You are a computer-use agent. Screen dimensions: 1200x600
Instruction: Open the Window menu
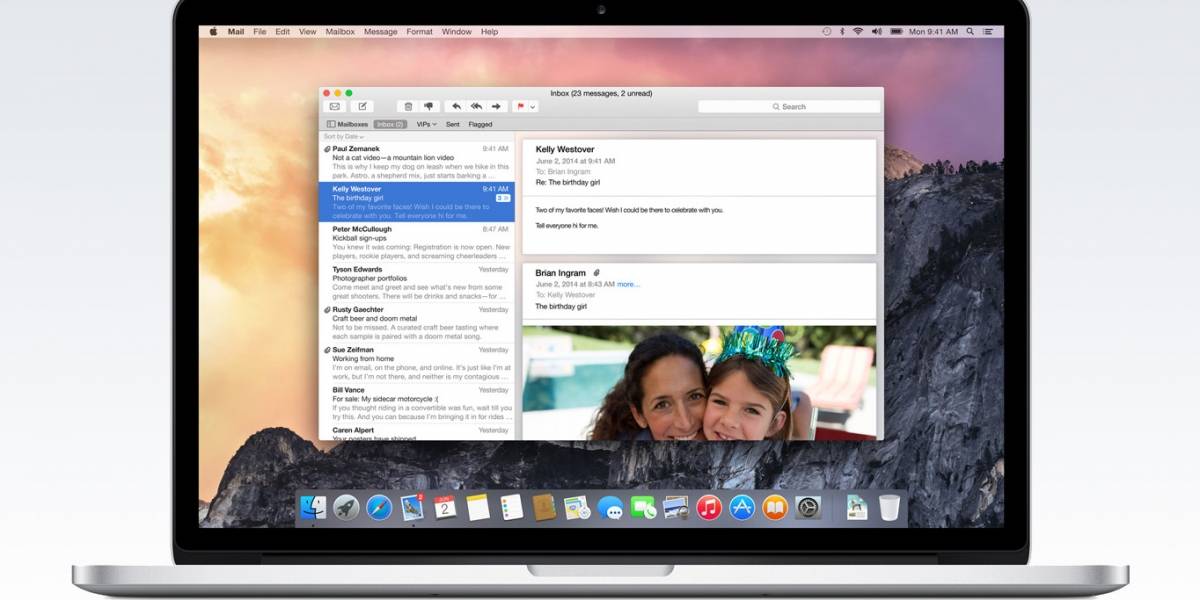[457, 31]
